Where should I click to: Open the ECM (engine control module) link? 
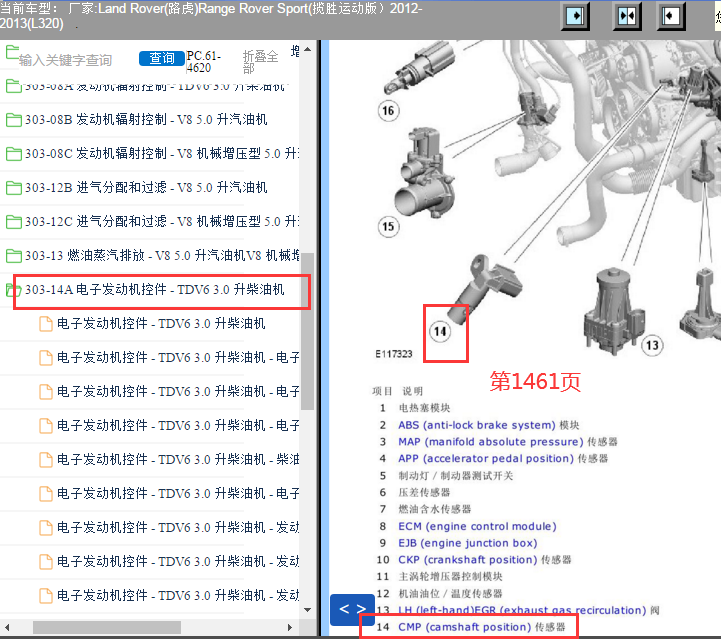coord(477,526)
